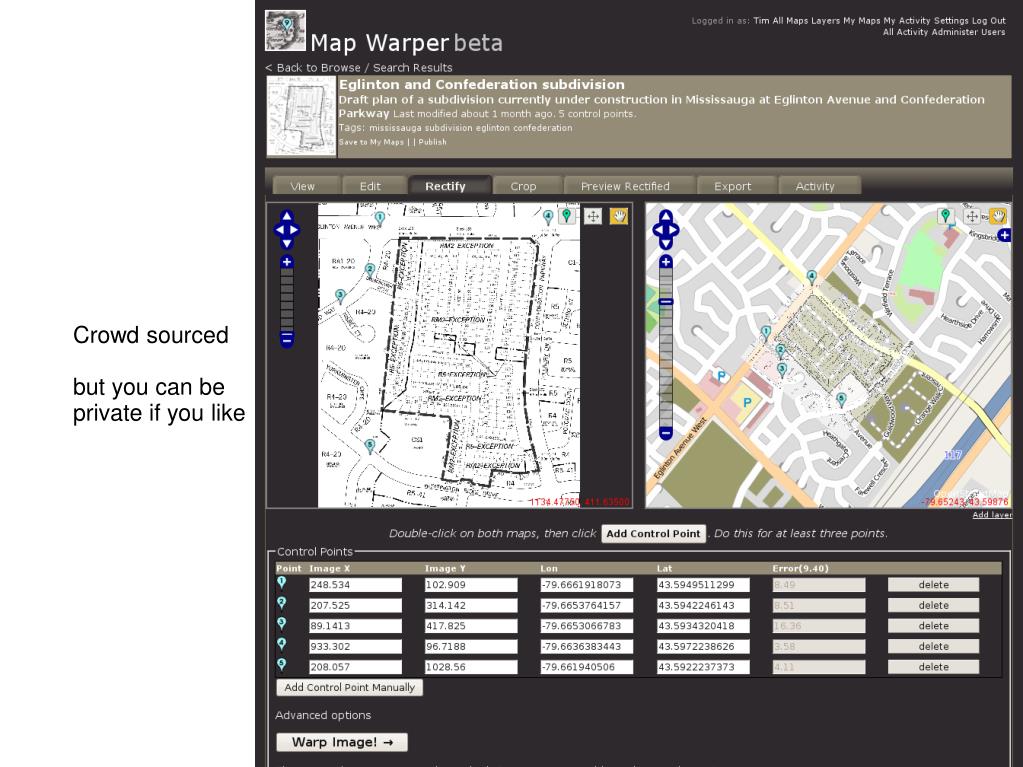Open the Administer Users link

point(968,32)
